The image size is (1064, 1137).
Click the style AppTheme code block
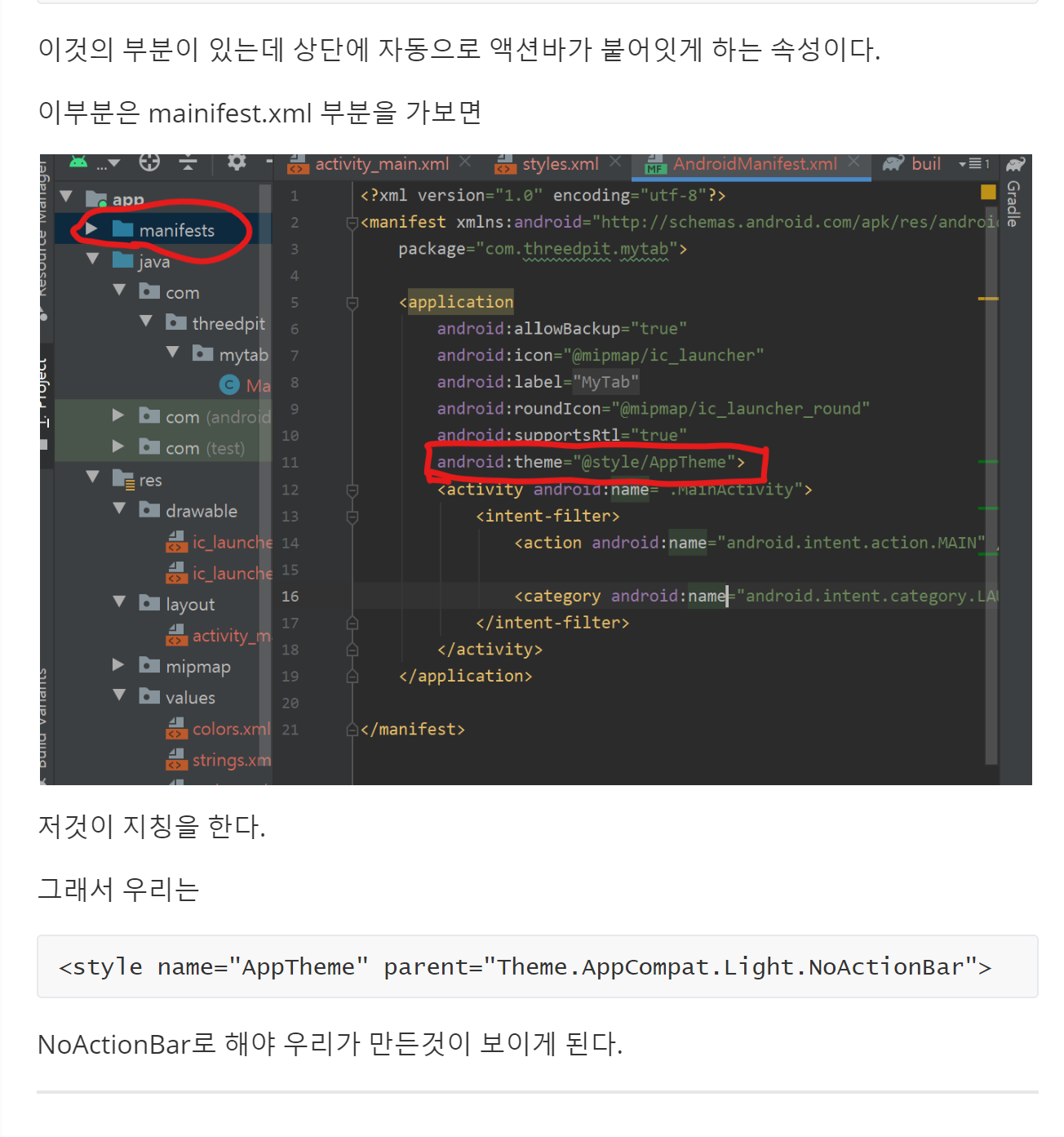click(x=538, y=966)
